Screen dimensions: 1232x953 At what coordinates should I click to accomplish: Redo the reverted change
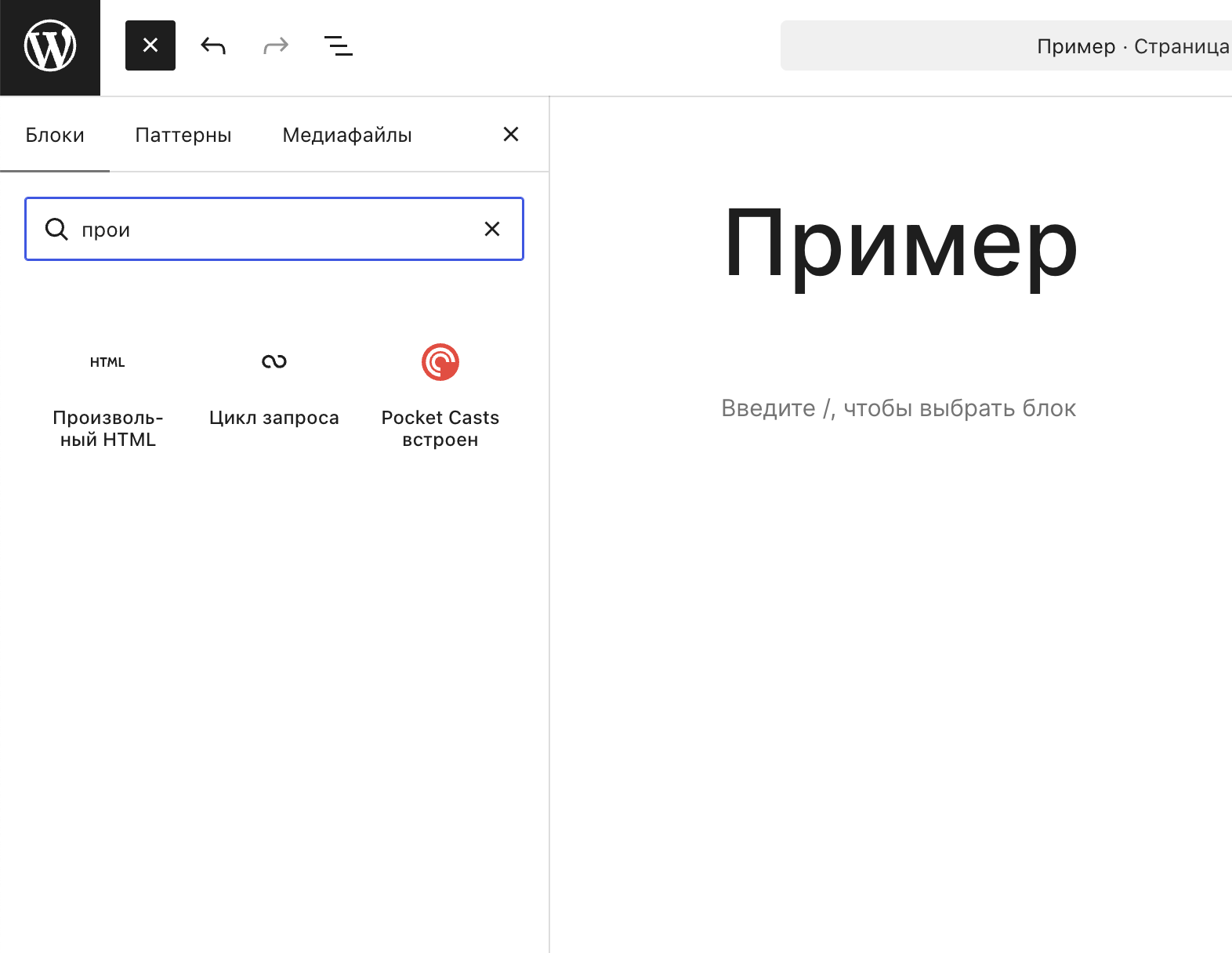point(276,45)
